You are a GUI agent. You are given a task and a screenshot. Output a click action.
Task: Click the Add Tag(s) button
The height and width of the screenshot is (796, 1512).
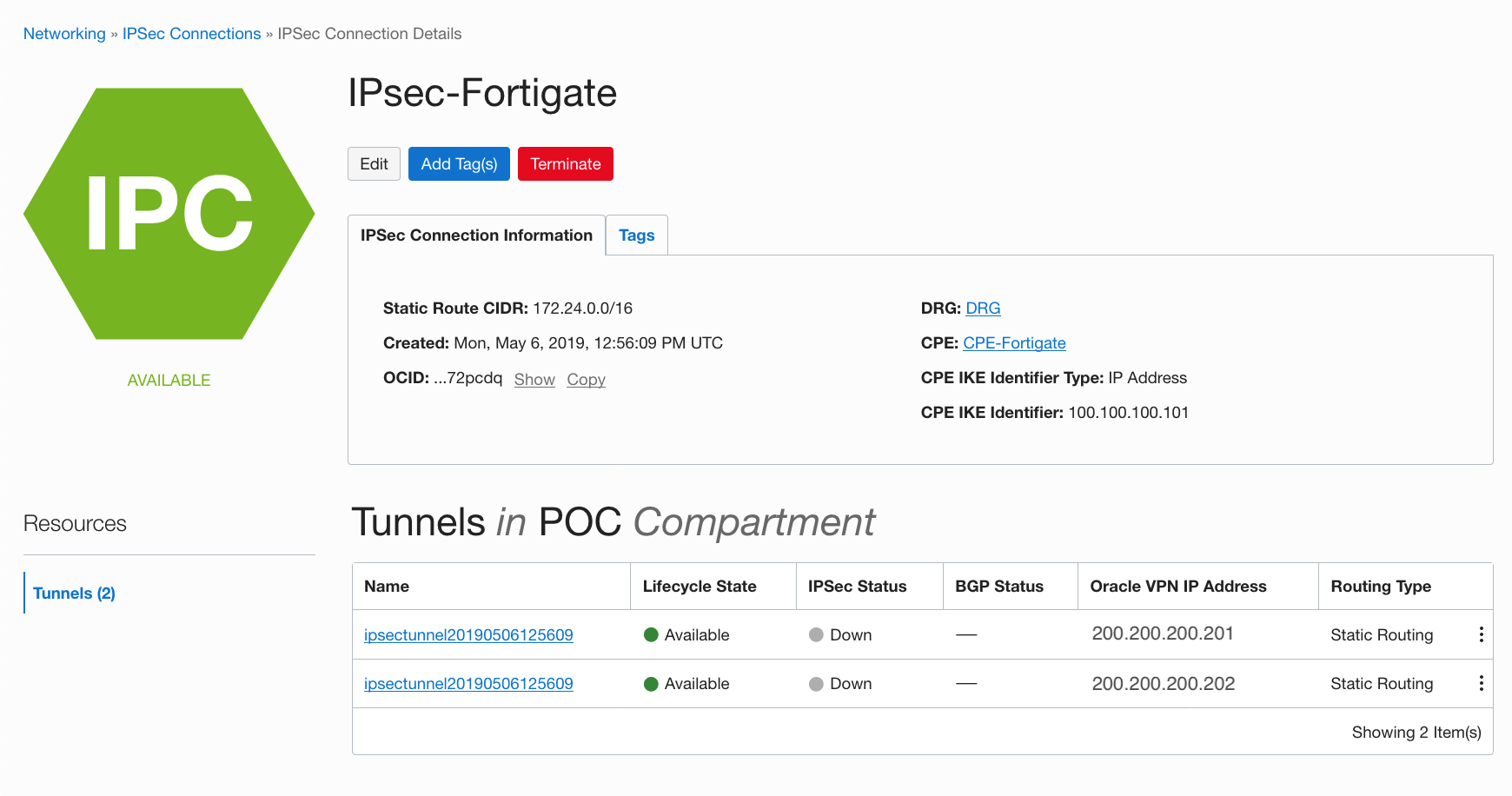(459, 163)
